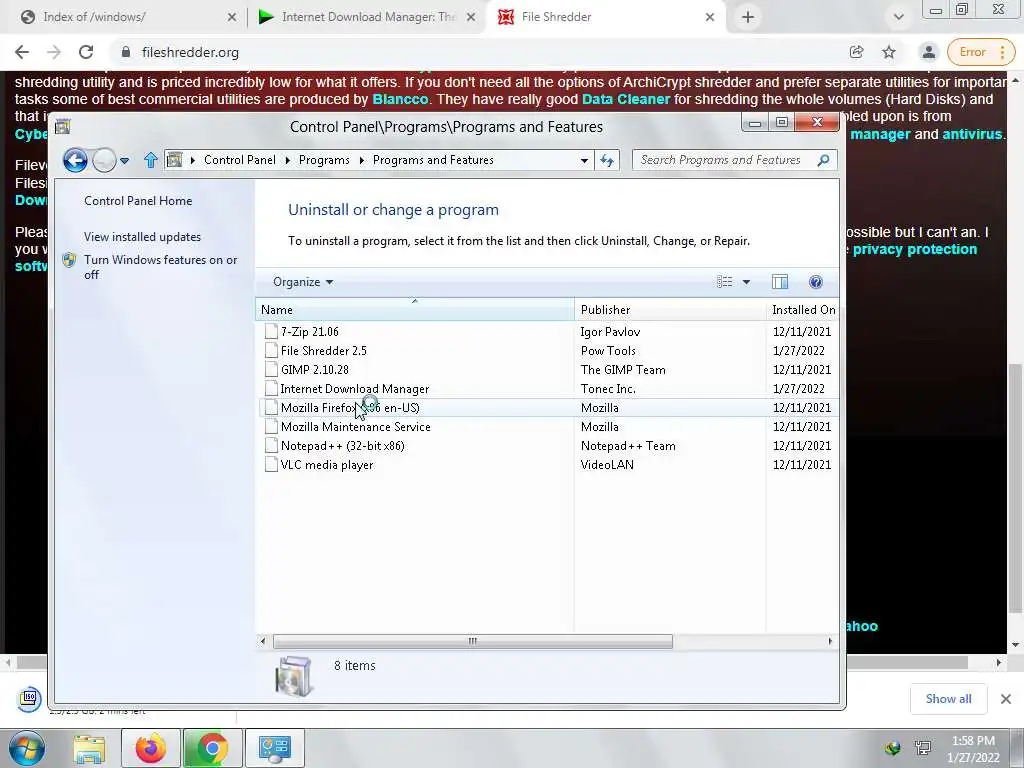
Task: Click Chrome's back navigation arrow
Action: coord(22,52)
